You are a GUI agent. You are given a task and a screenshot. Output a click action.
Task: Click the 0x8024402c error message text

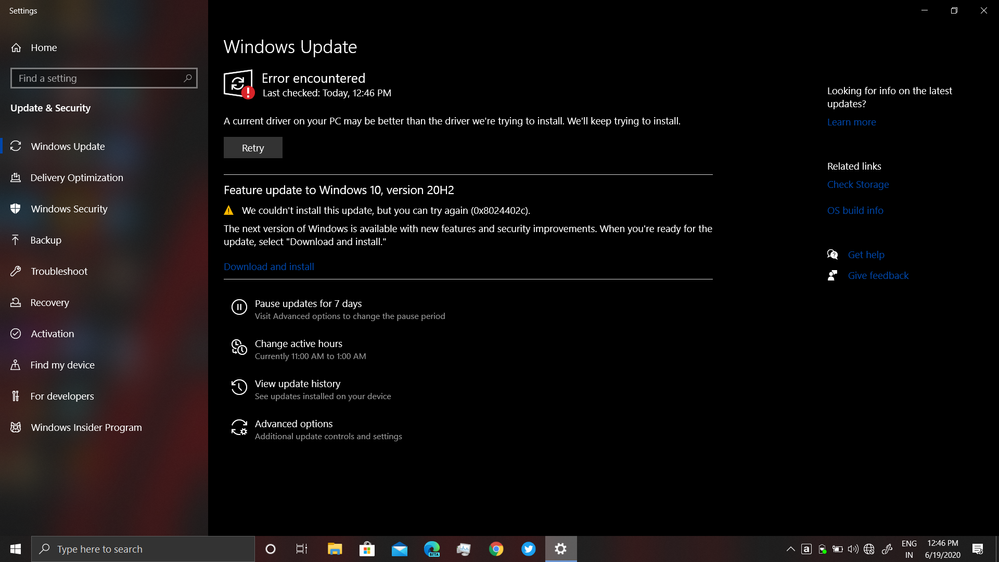[386, 210]
